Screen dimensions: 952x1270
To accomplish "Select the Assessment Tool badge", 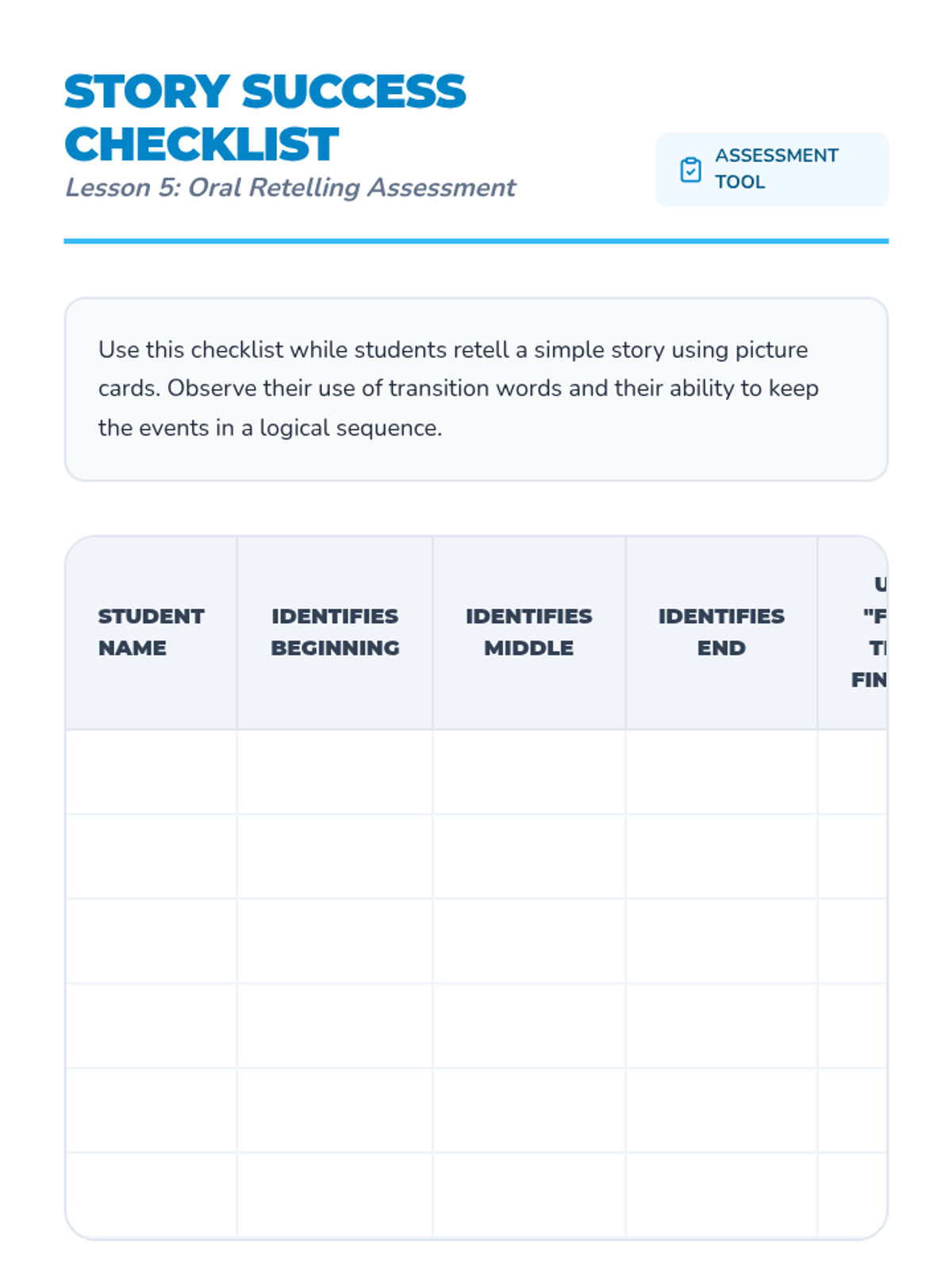I will (772, 169).
